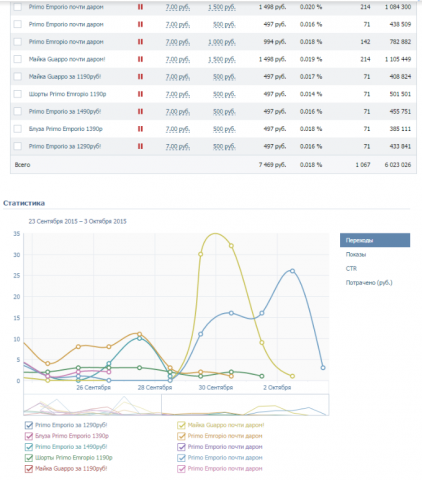
Task: Open ad Primo Emropio почти даром from table
Action: click(x=66, y=42)
